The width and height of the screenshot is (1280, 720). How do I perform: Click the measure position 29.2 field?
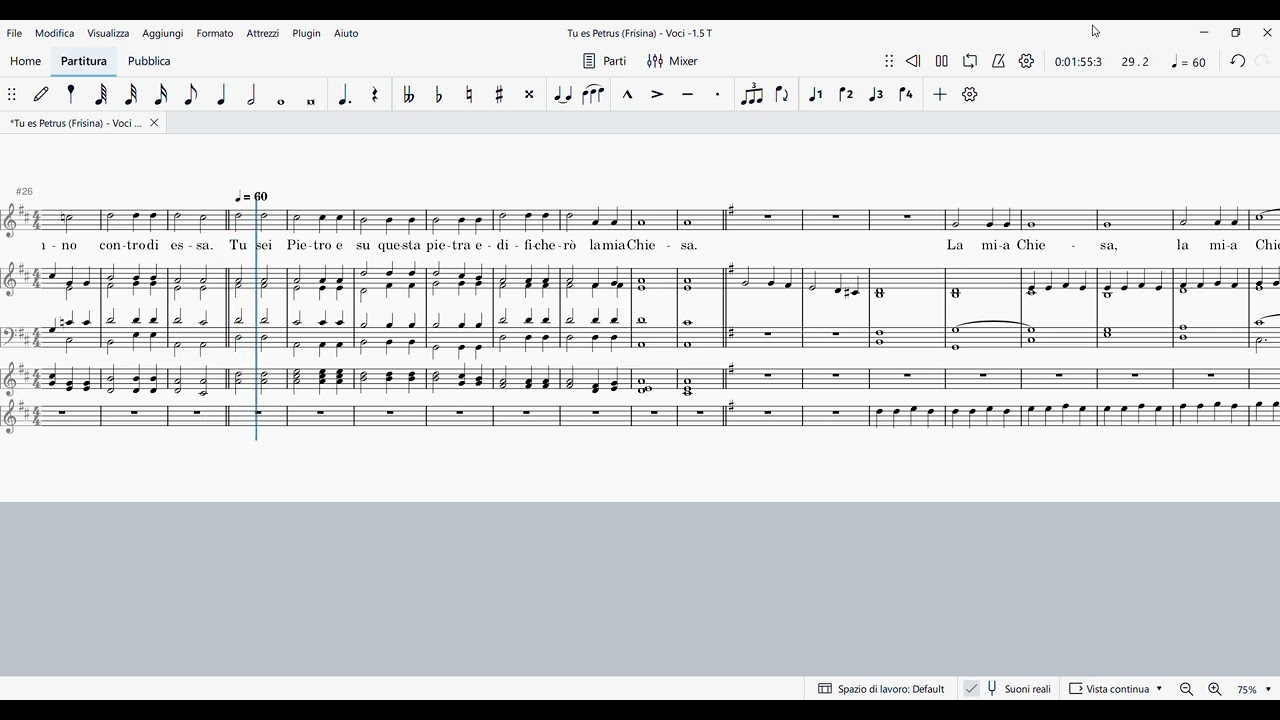[1135, 62]
